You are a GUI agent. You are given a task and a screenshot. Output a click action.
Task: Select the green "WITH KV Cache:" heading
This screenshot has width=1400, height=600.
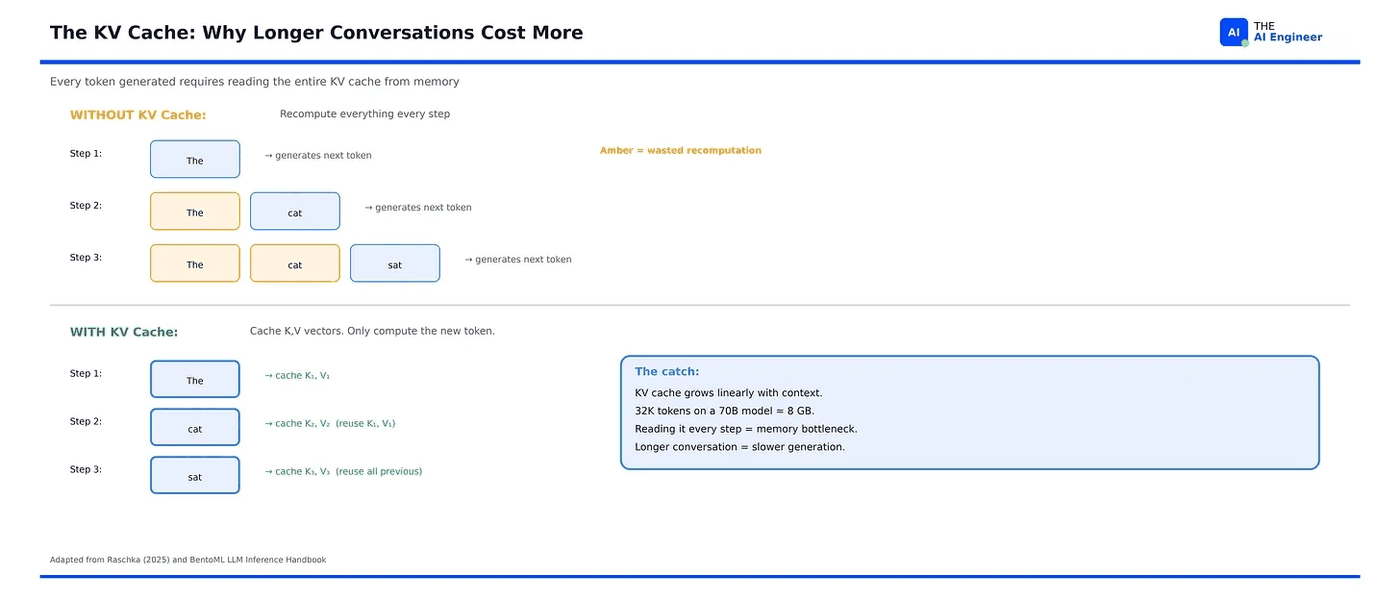(x=124, y=332)
